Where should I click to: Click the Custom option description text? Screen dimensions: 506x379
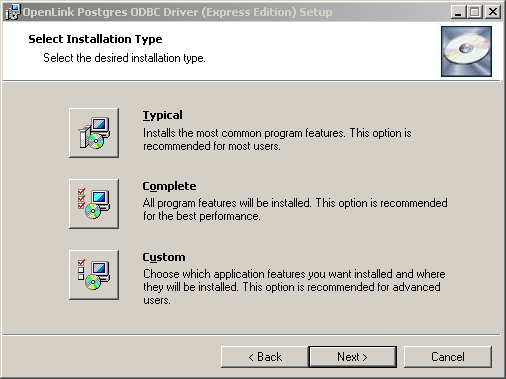(294, 287)
